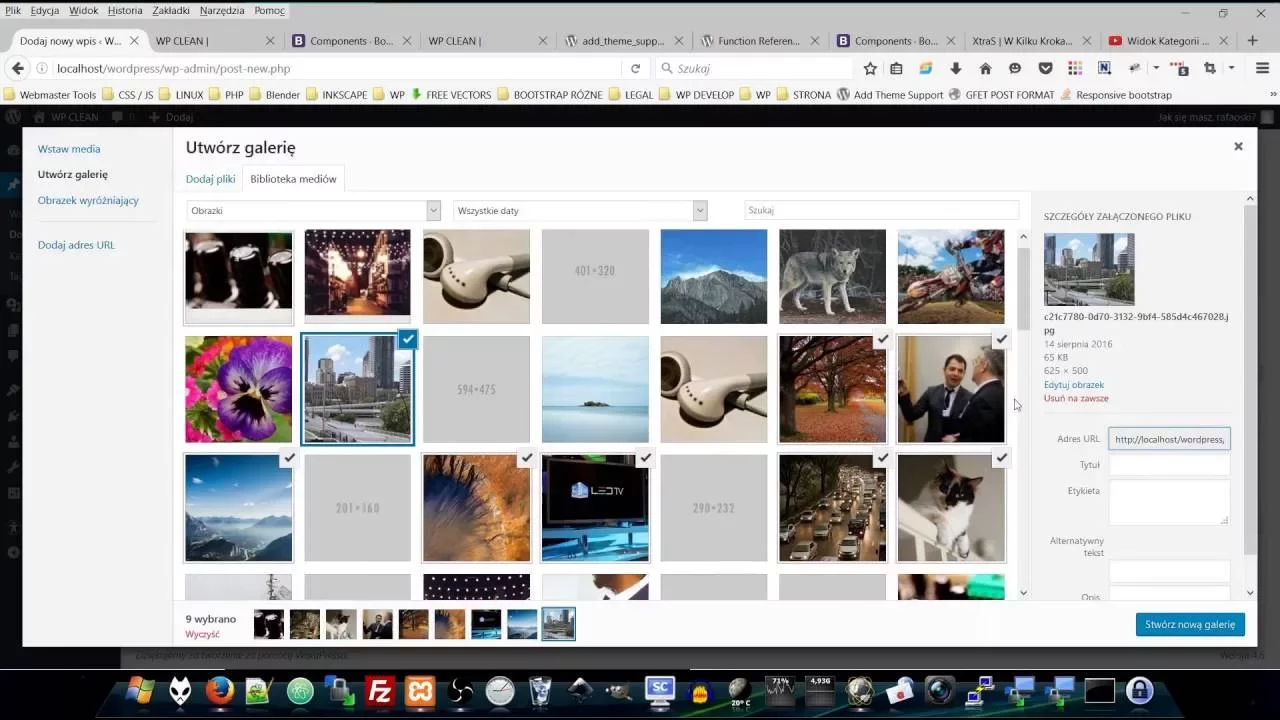The image size is (1280, 720).
Task: Open Inkscape from the dock
Action: click(580, 691)
